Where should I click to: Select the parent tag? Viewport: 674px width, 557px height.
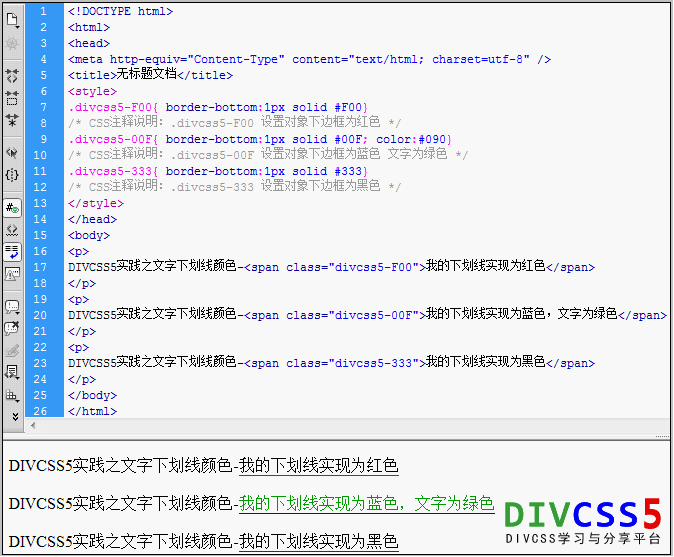pos(12,153)
